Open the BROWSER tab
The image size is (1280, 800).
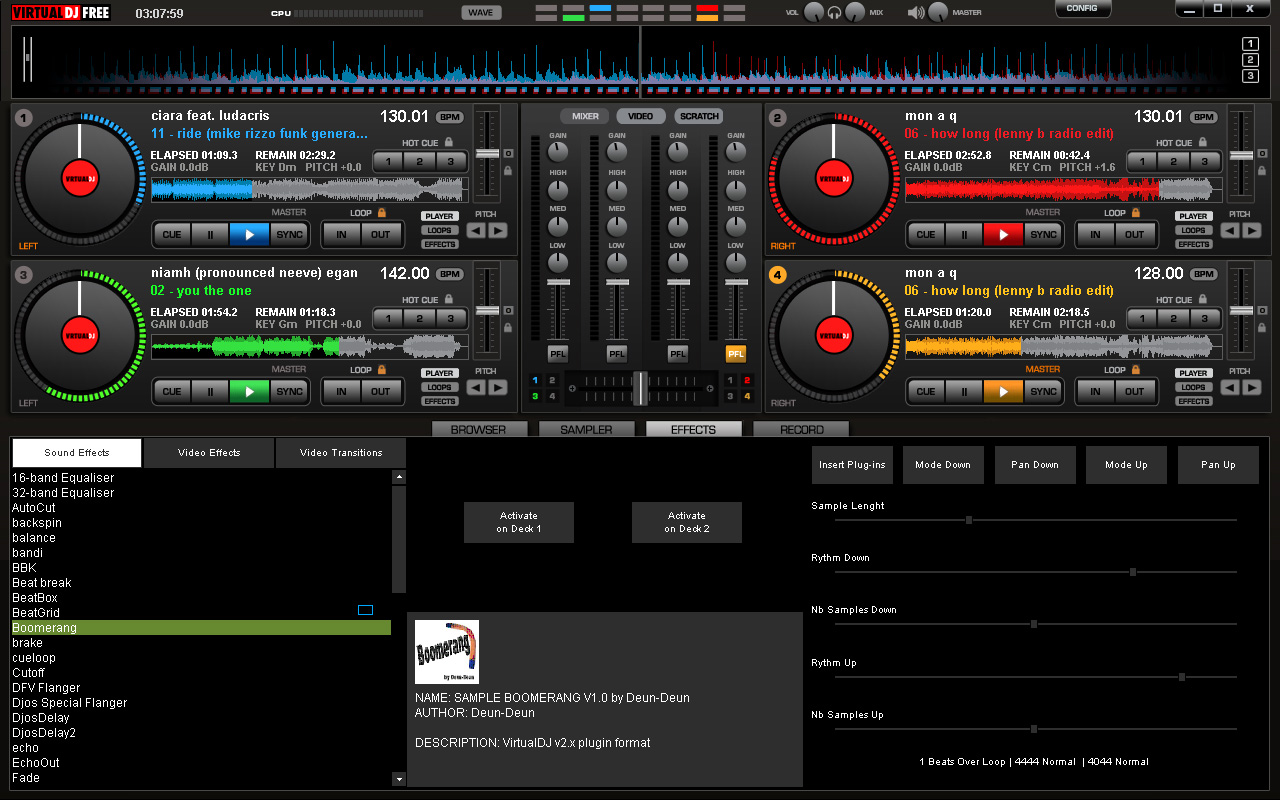(478, 429)
